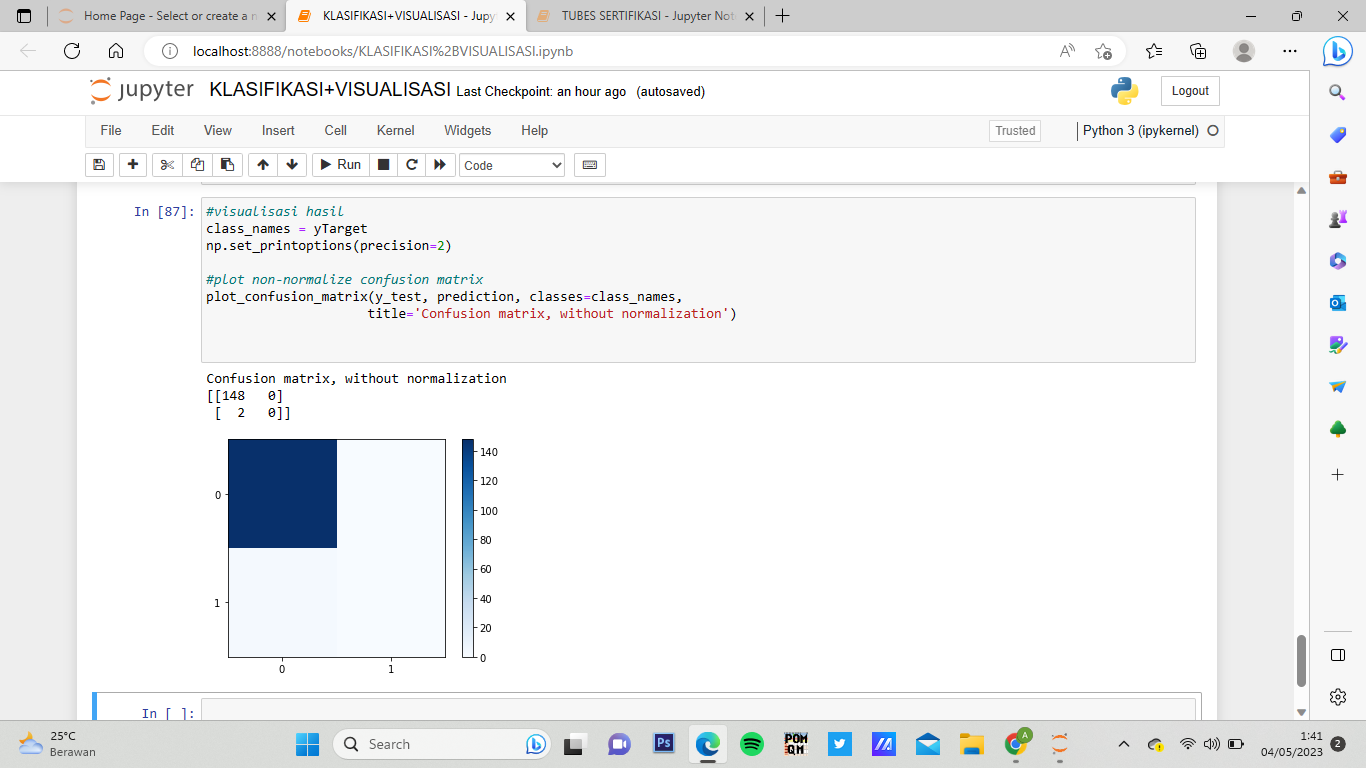
Task: Move selected cell up arrow
Action: [263, 165]
